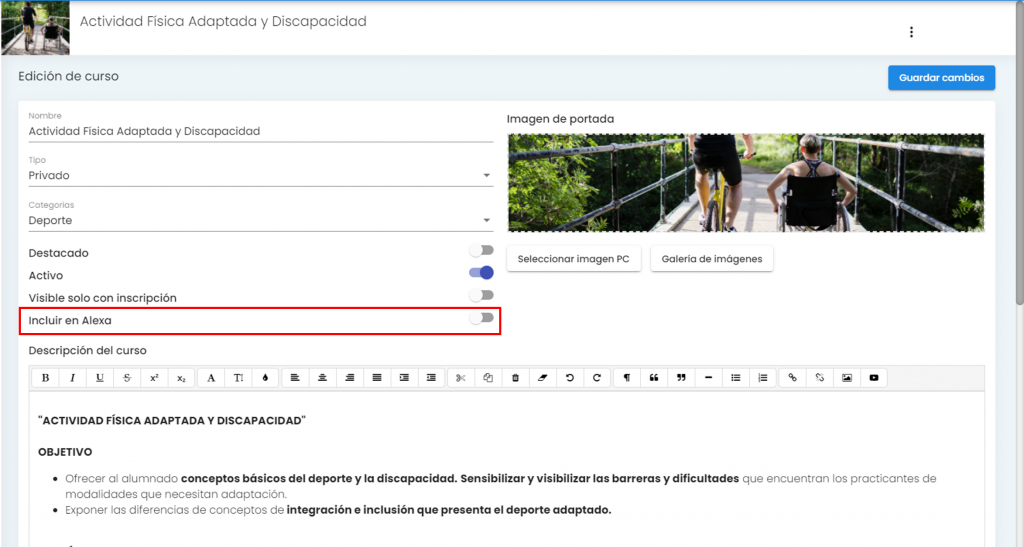
Task: Insert a hyperlink with the link icon
Action: click(x=793, y=378)
